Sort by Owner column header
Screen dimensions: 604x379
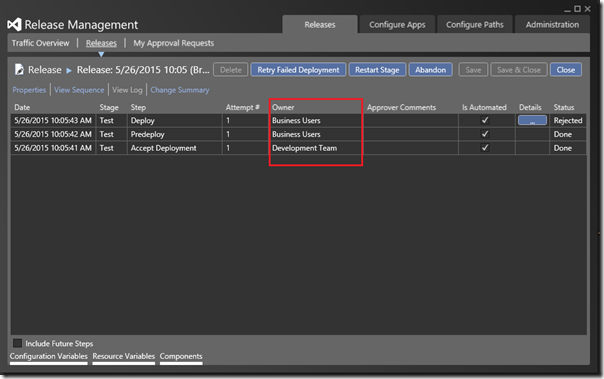[283, 107]
